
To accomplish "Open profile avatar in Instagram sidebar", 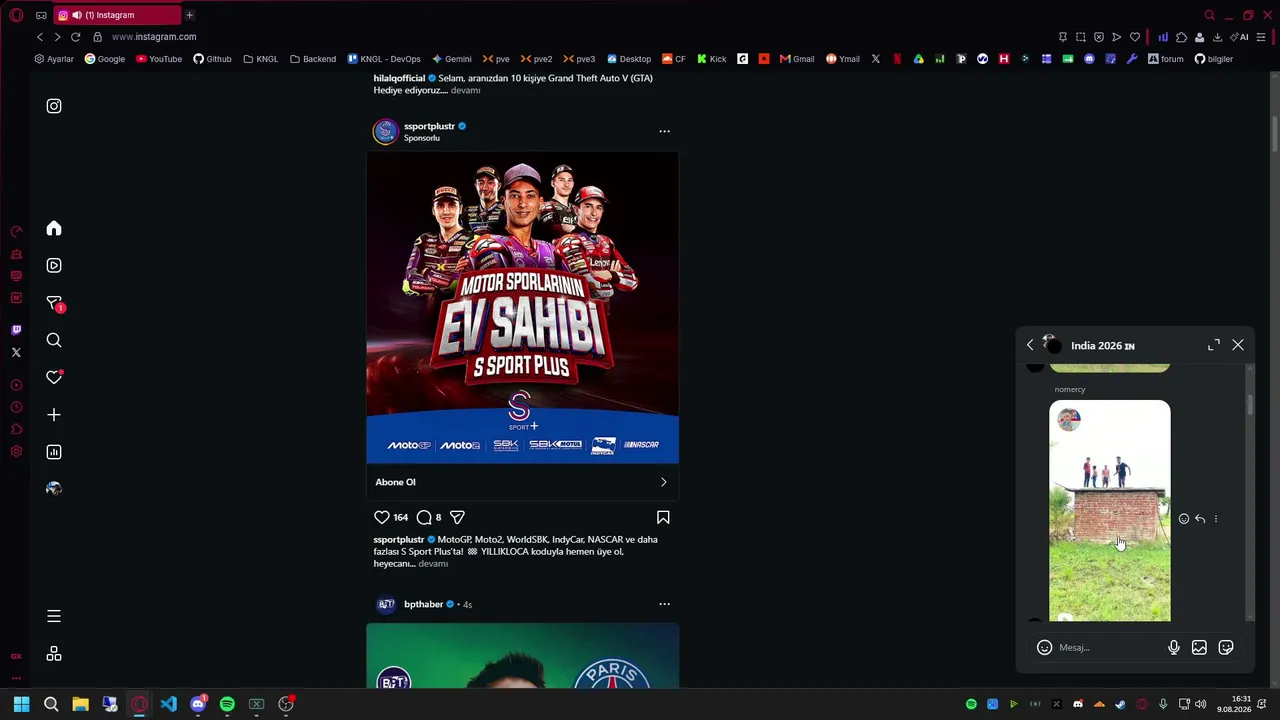I will click(54, 489).
